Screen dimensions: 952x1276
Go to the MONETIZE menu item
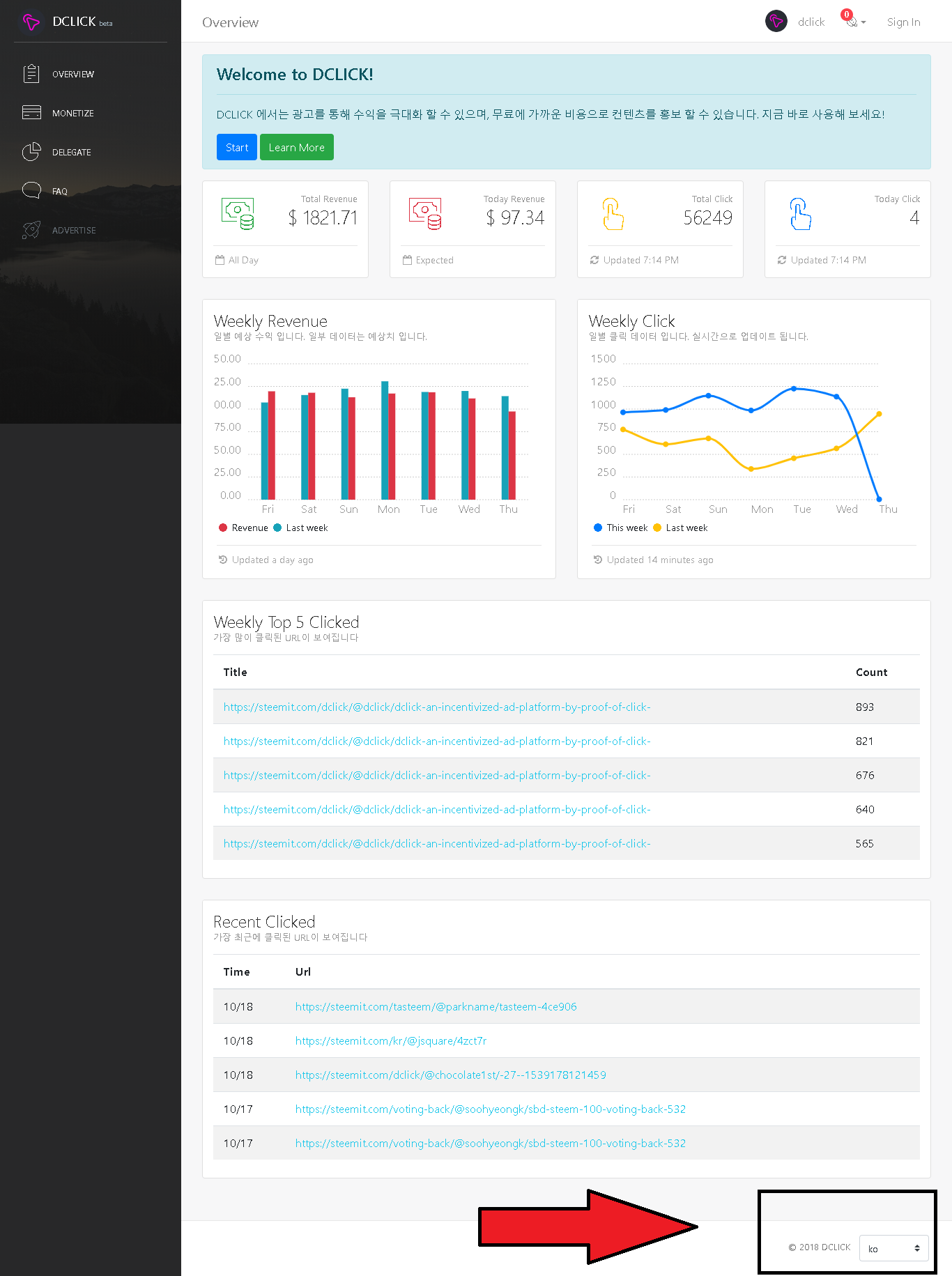73,113
